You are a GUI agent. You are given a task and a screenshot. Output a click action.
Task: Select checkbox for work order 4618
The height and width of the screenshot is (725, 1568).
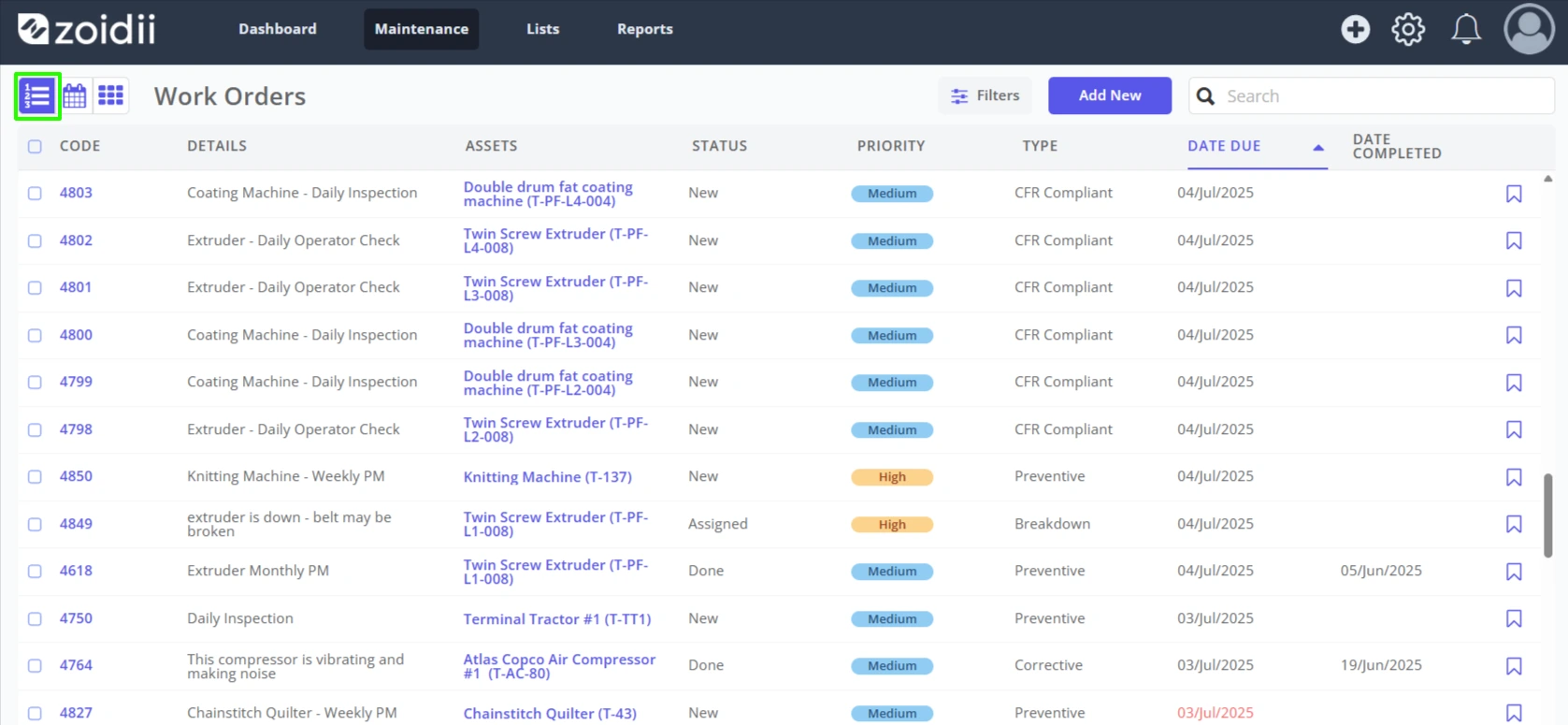point(35,571)
